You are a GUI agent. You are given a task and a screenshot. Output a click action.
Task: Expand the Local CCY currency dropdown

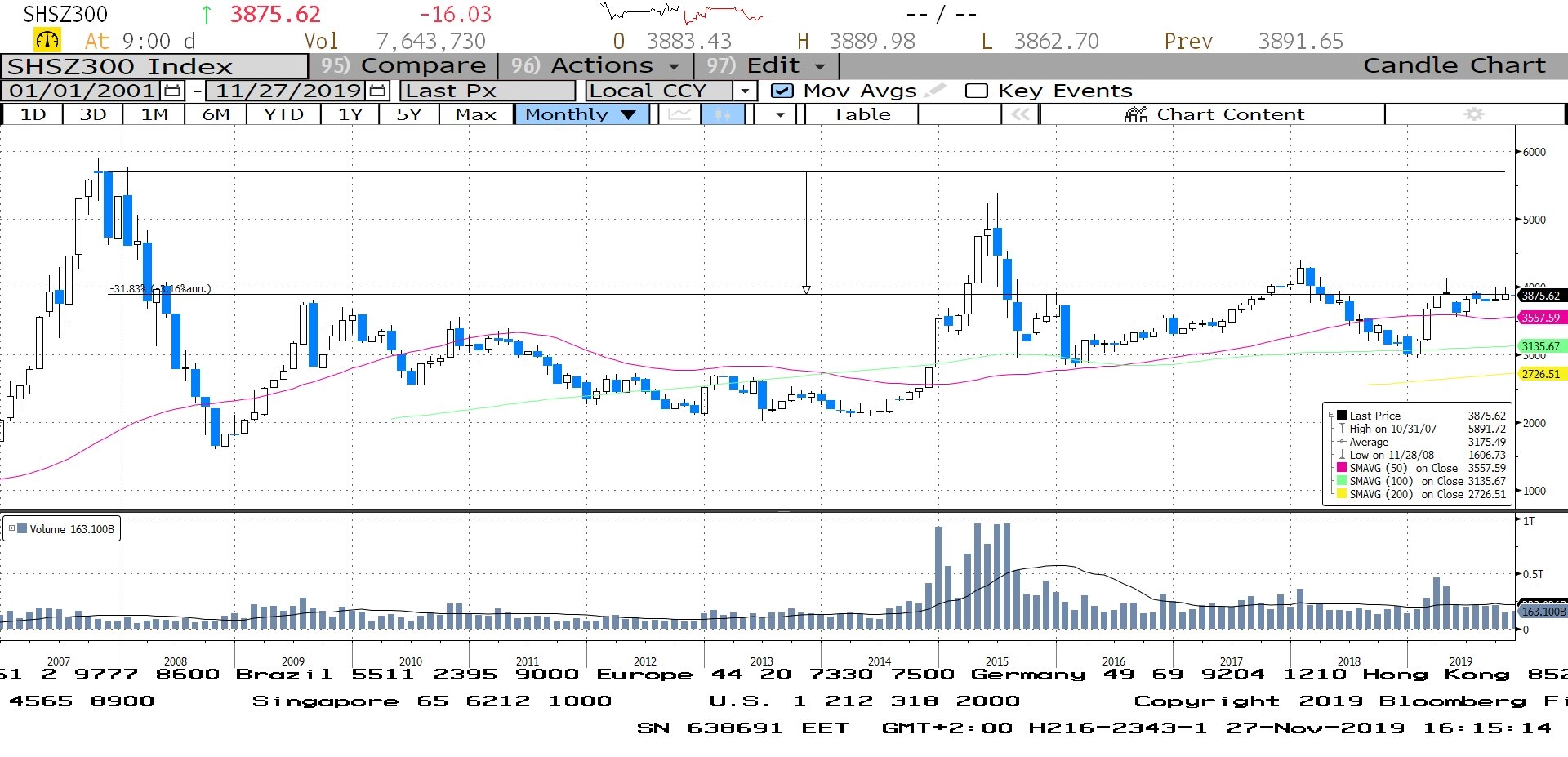coord(744,91)
